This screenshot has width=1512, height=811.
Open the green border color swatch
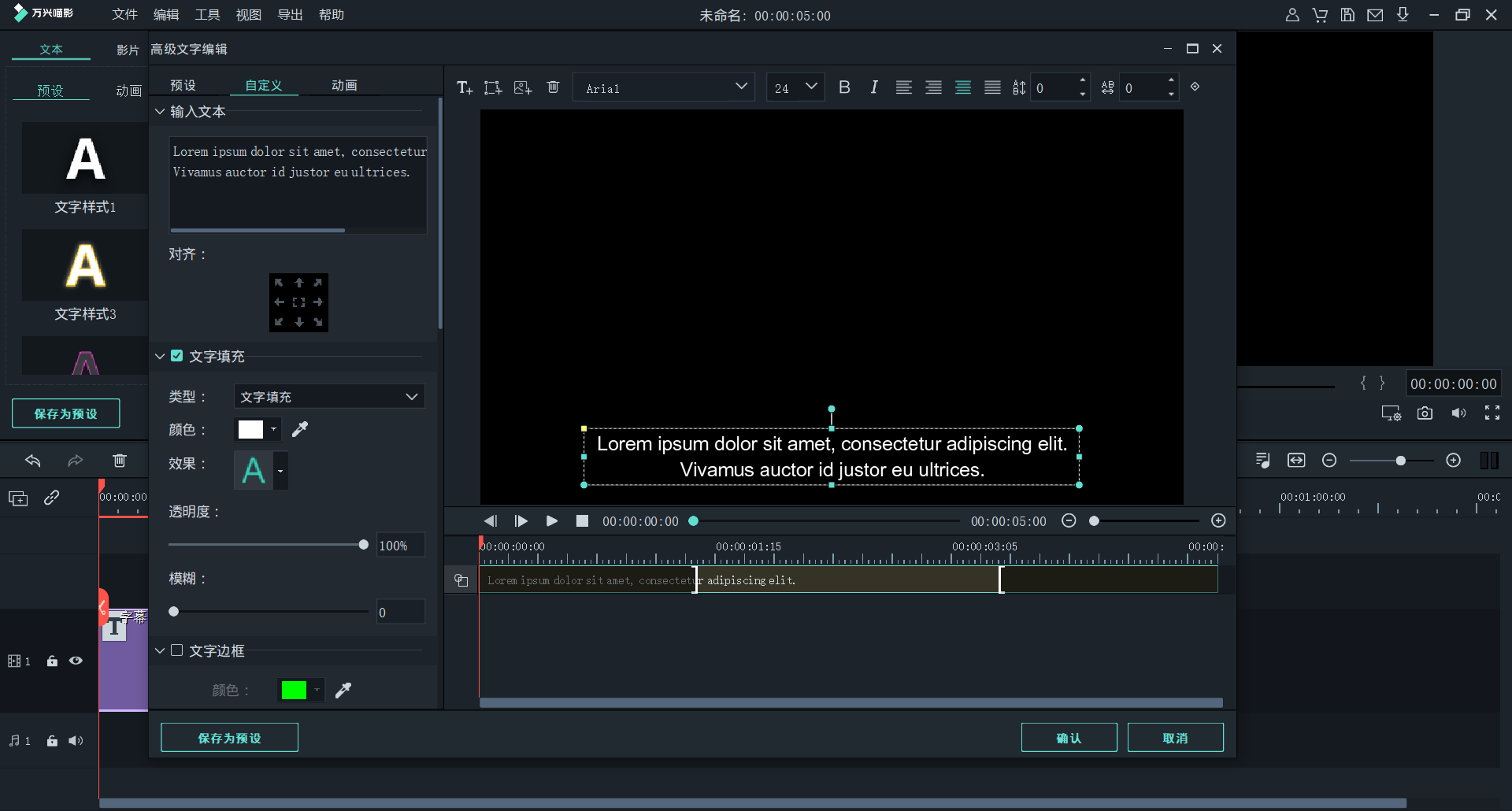pos(295,691)
